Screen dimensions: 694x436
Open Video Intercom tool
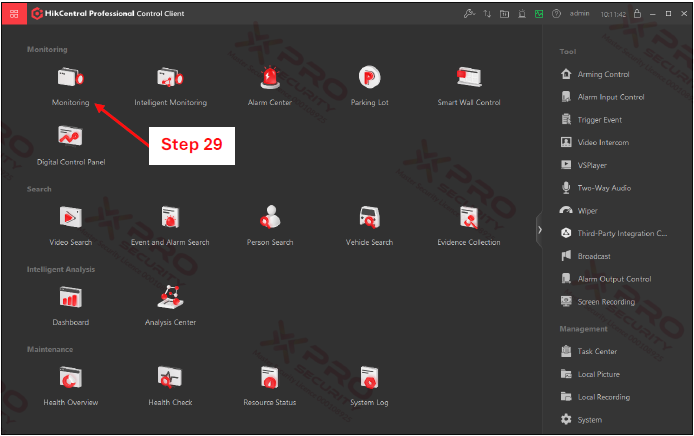click(x=595, y=142)
